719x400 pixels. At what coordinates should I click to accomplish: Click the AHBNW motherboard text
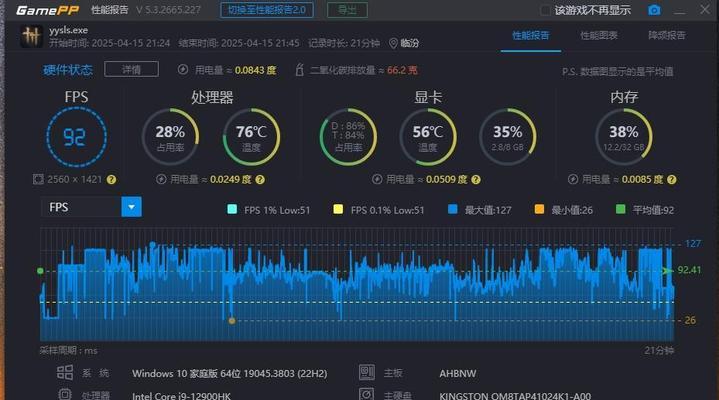click(x=458, y=373)
